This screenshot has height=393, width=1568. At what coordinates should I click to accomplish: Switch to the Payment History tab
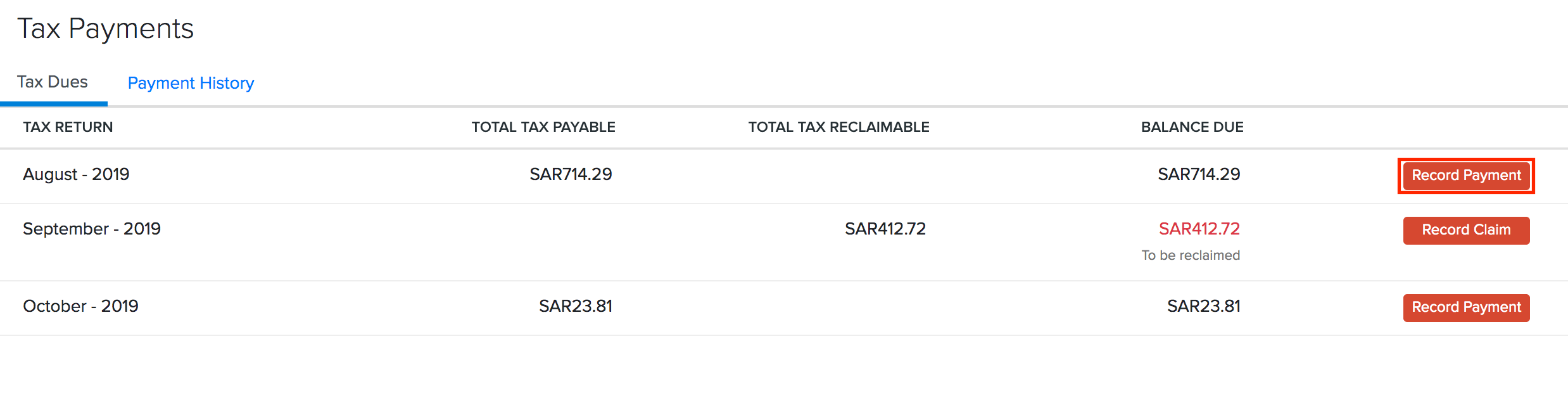tap(191, 82)
